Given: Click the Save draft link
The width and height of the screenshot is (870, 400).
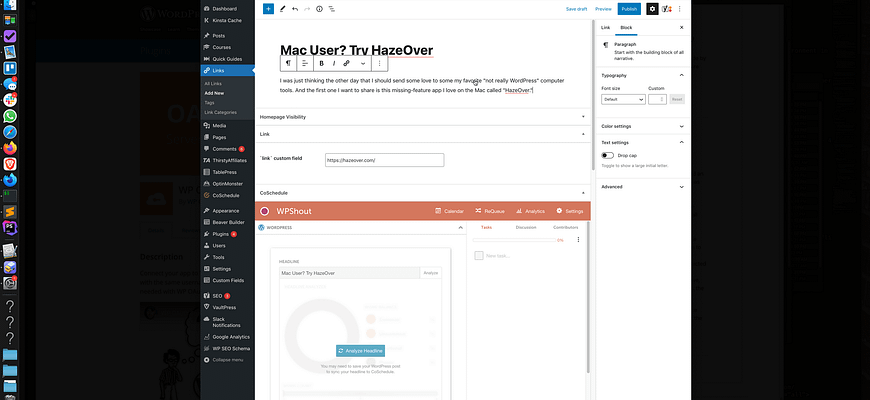Looking at the screenshot, I should pyautogui.click(x=576, y=9).
